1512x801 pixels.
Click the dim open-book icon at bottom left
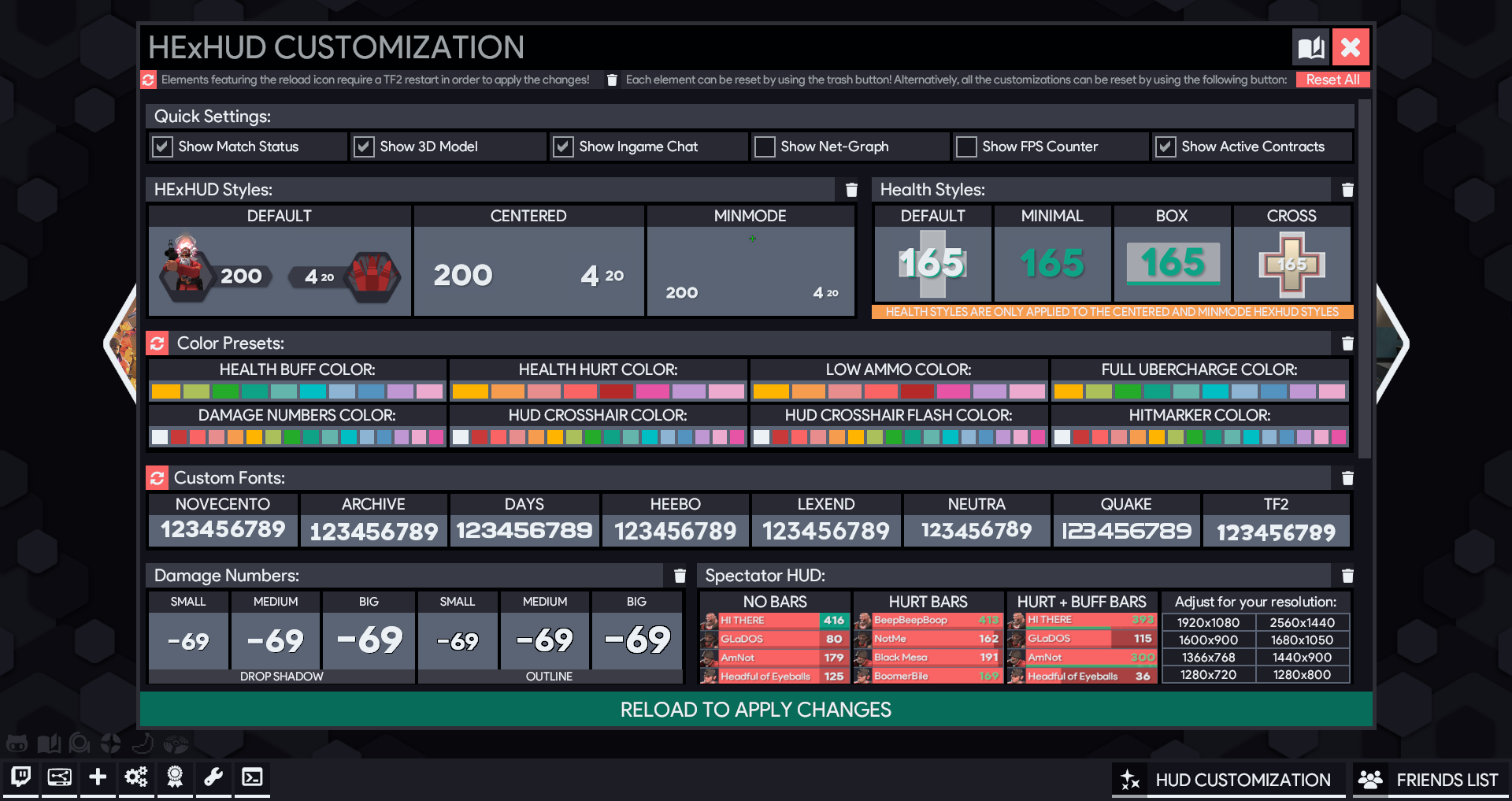coord(49,743)
